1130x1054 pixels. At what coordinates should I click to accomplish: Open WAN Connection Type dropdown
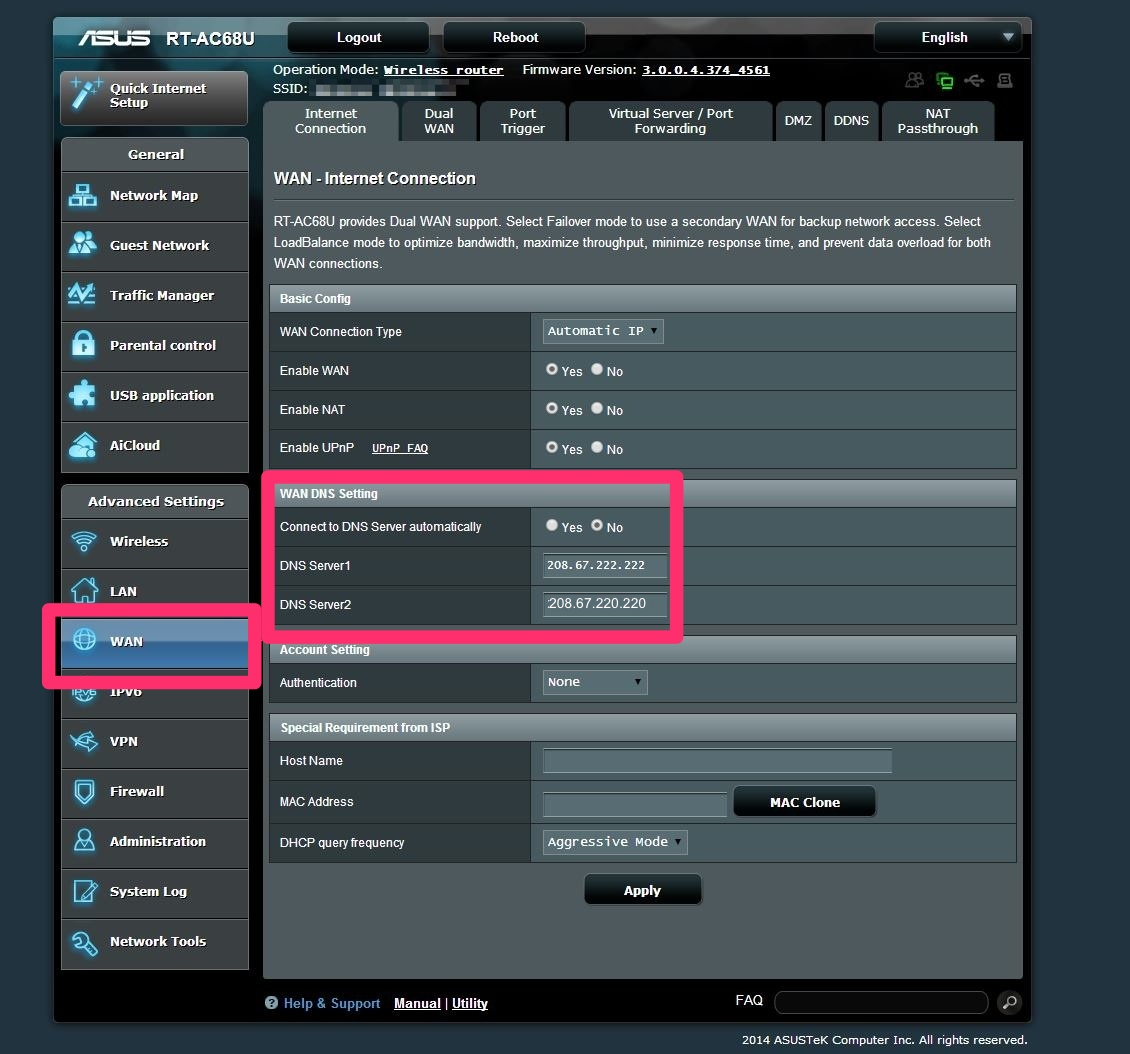pyautogui.click(x=602, y=331)
